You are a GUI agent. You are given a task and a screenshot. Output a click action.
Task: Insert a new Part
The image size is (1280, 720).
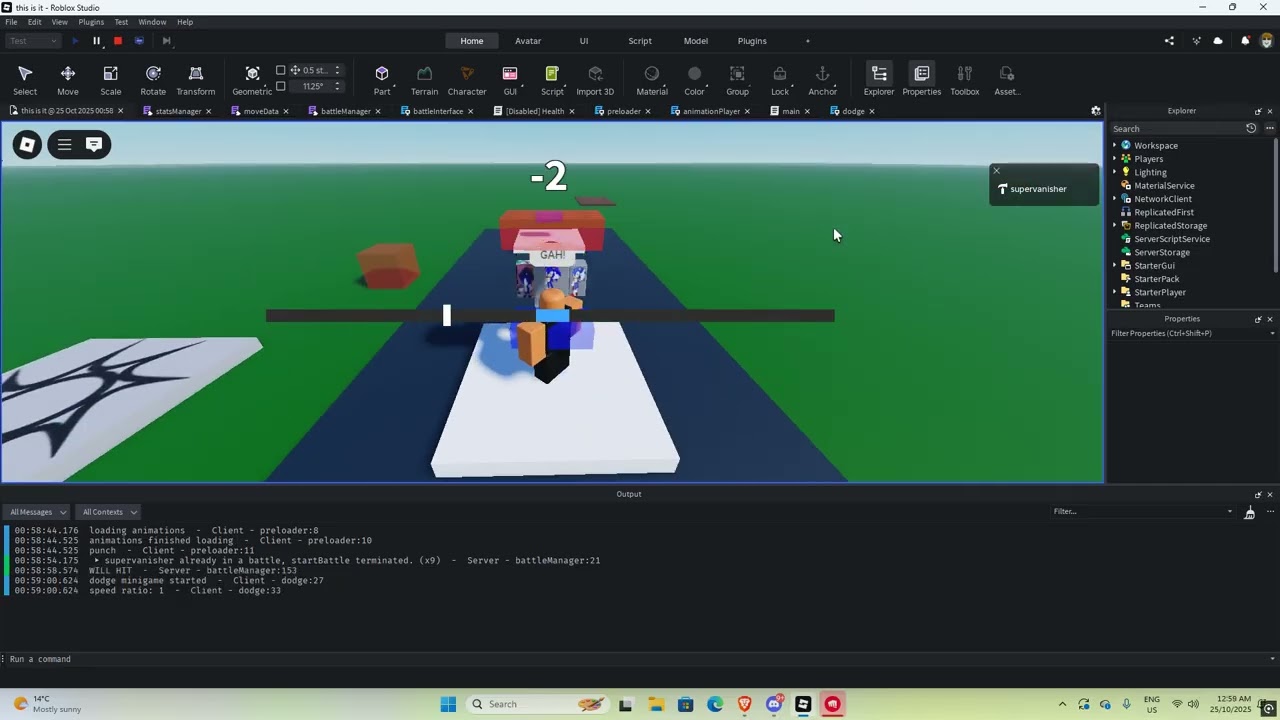click(x=382, y=80)
